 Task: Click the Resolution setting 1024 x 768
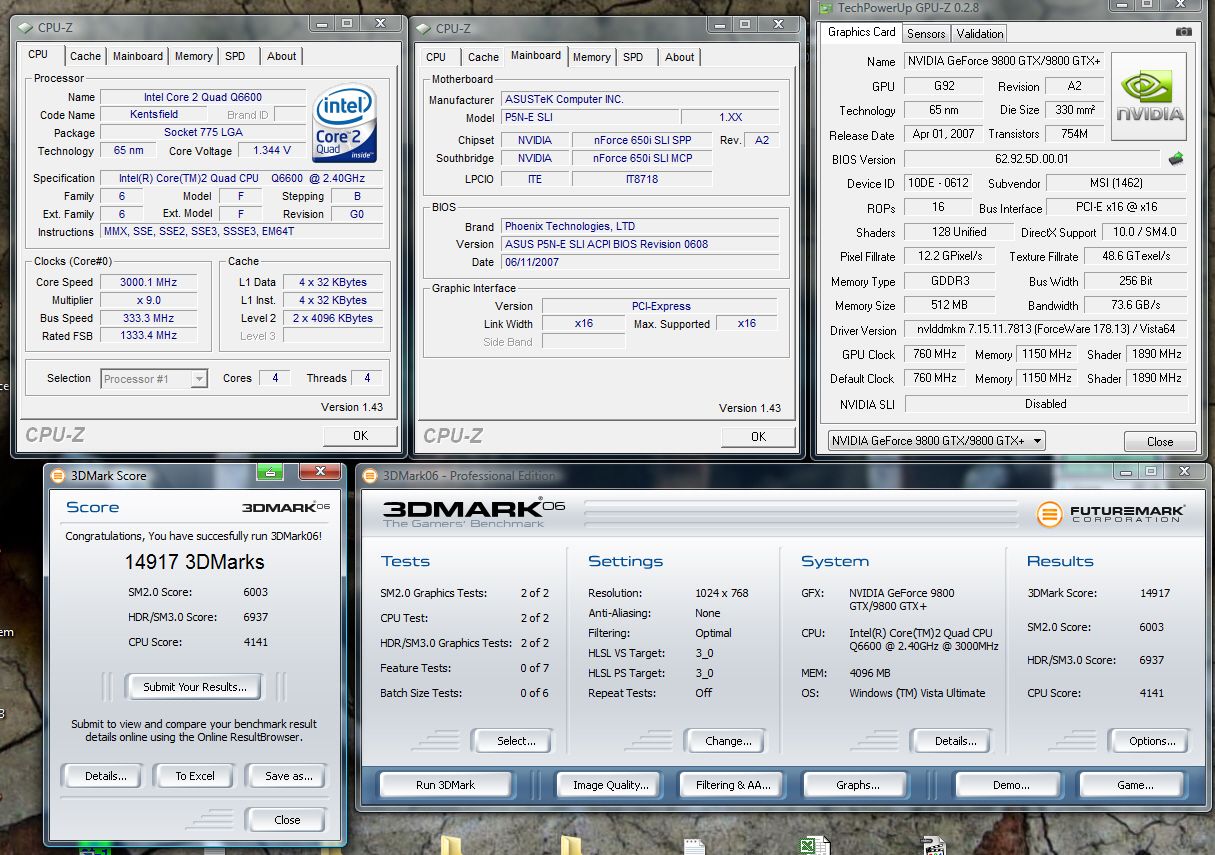[x=722, y=593]
